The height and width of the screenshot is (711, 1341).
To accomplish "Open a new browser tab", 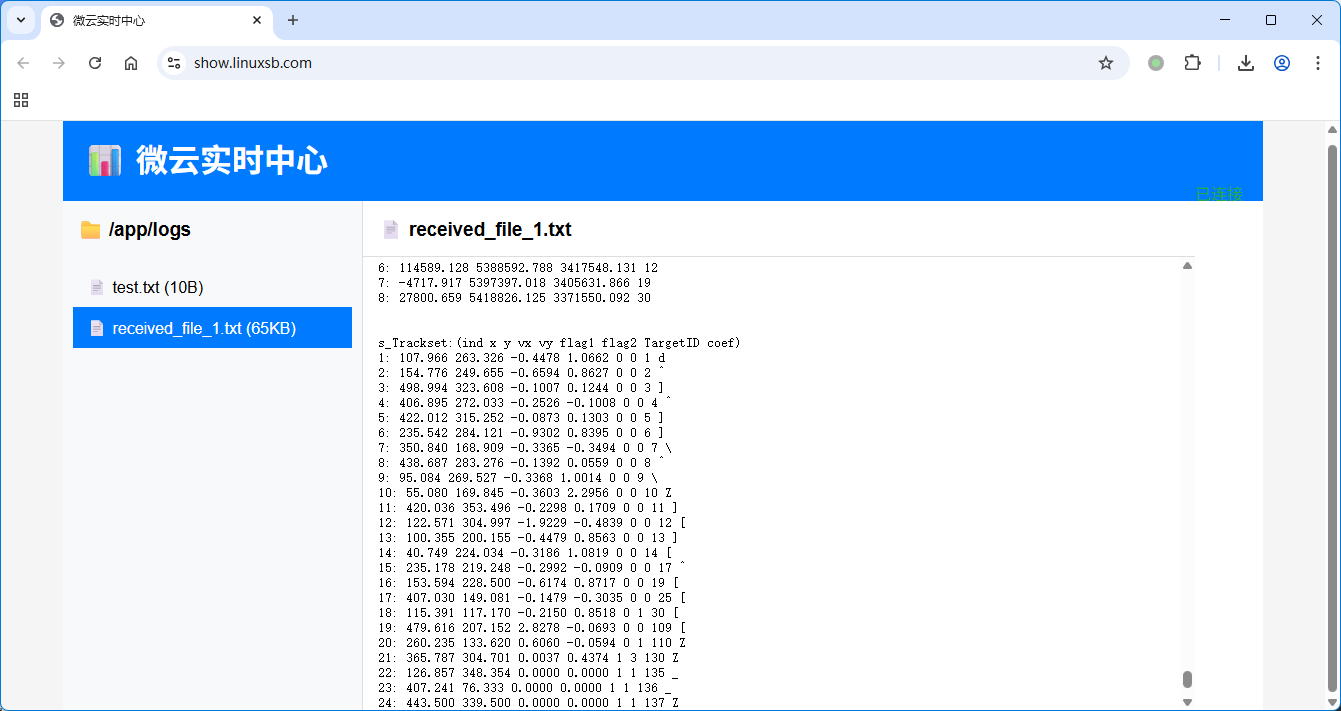I will (293, 20).
